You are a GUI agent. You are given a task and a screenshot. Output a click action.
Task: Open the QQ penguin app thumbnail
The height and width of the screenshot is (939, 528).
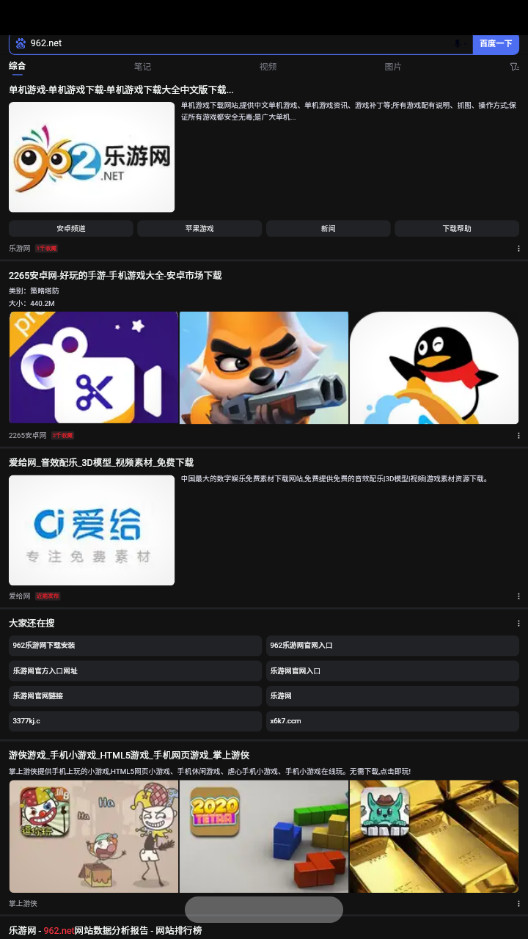click(435, 368)
